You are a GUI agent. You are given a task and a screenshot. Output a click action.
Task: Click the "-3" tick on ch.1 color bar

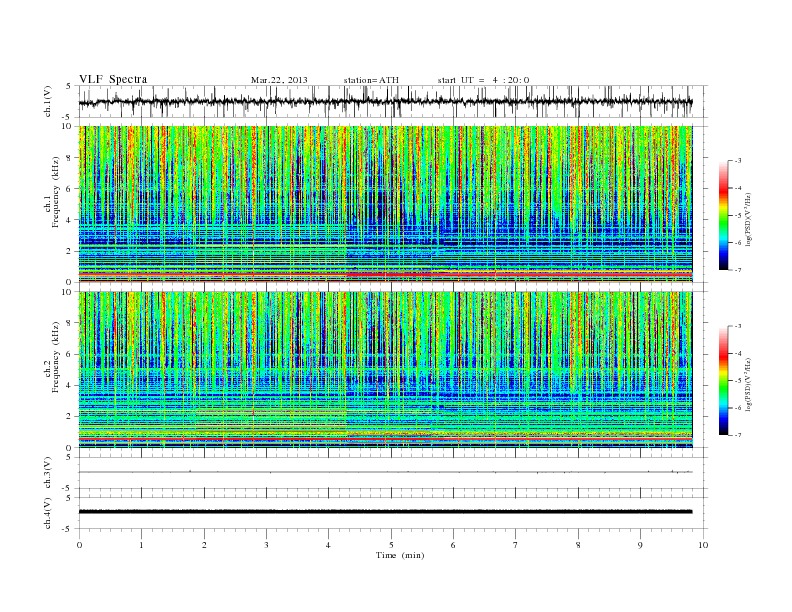[x=738, y=161]
